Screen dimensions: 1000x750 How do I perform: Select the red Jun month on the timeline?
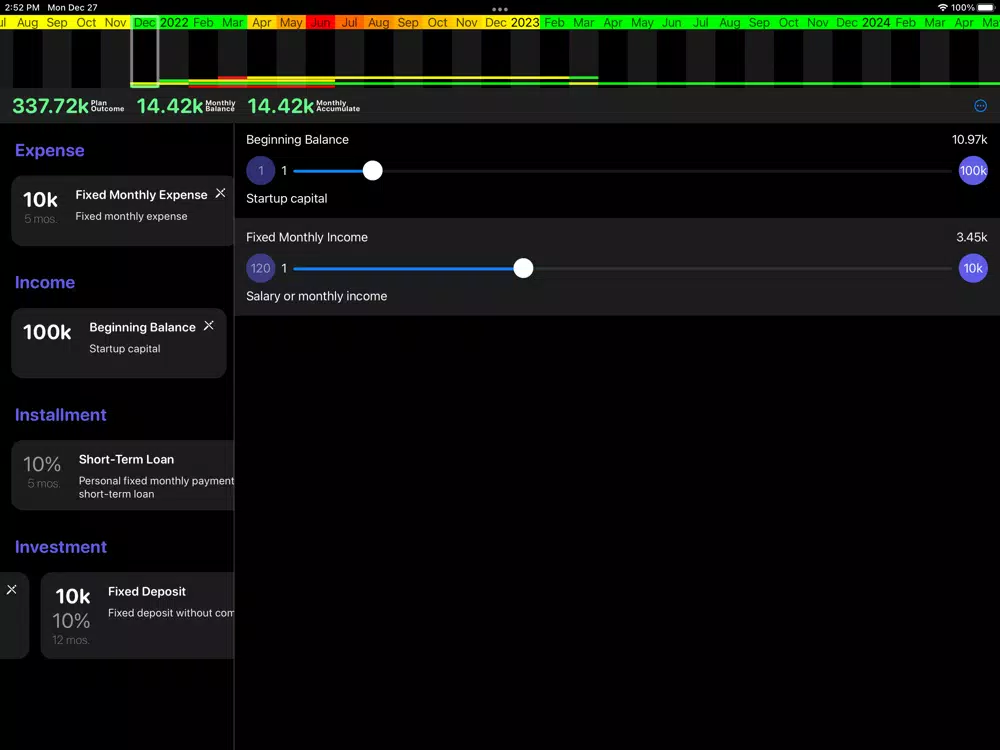320,22
